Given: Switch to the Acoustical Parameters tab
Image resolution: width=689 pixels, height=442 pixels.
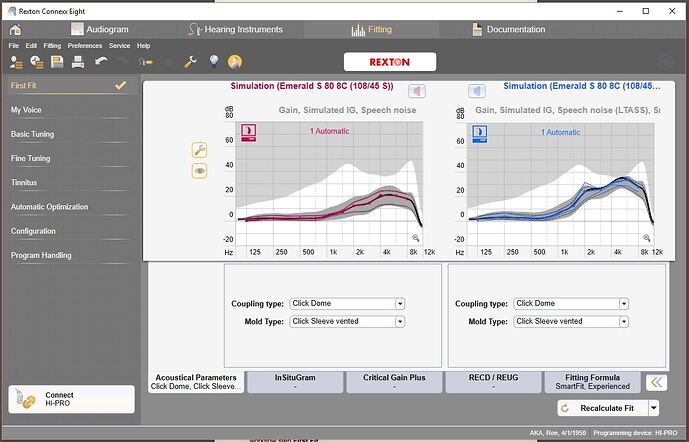Looking at the screenshot, I should 196,382.
